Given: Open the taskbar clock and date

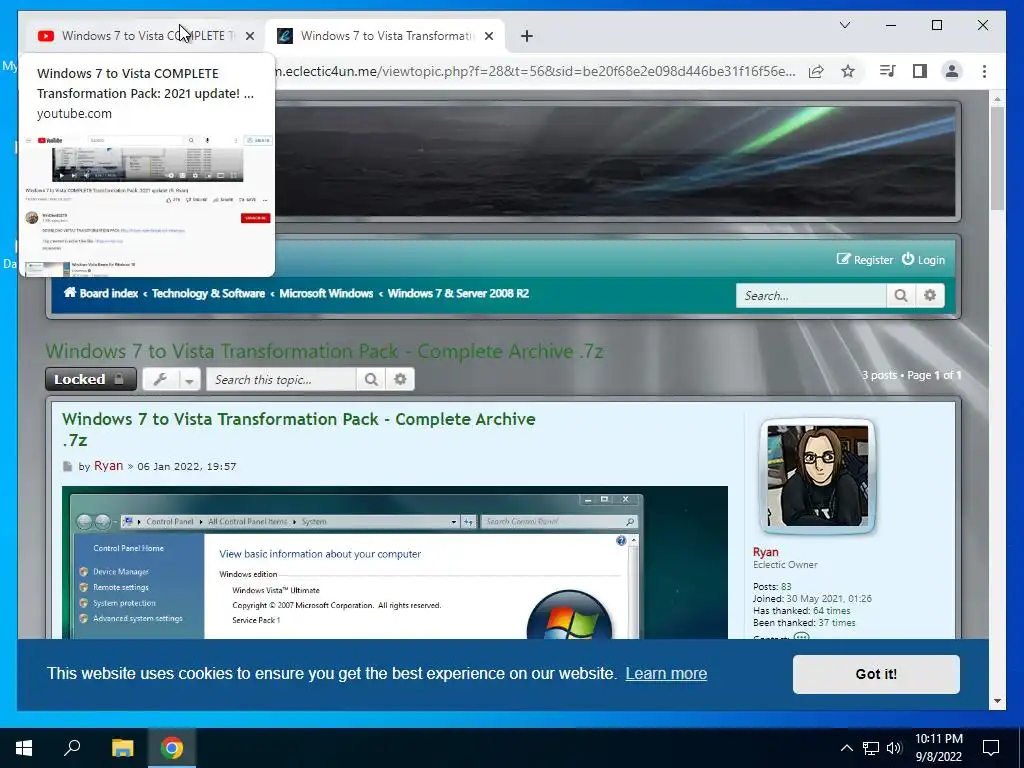Looking at the screenshot, I should tap(938, 747).
